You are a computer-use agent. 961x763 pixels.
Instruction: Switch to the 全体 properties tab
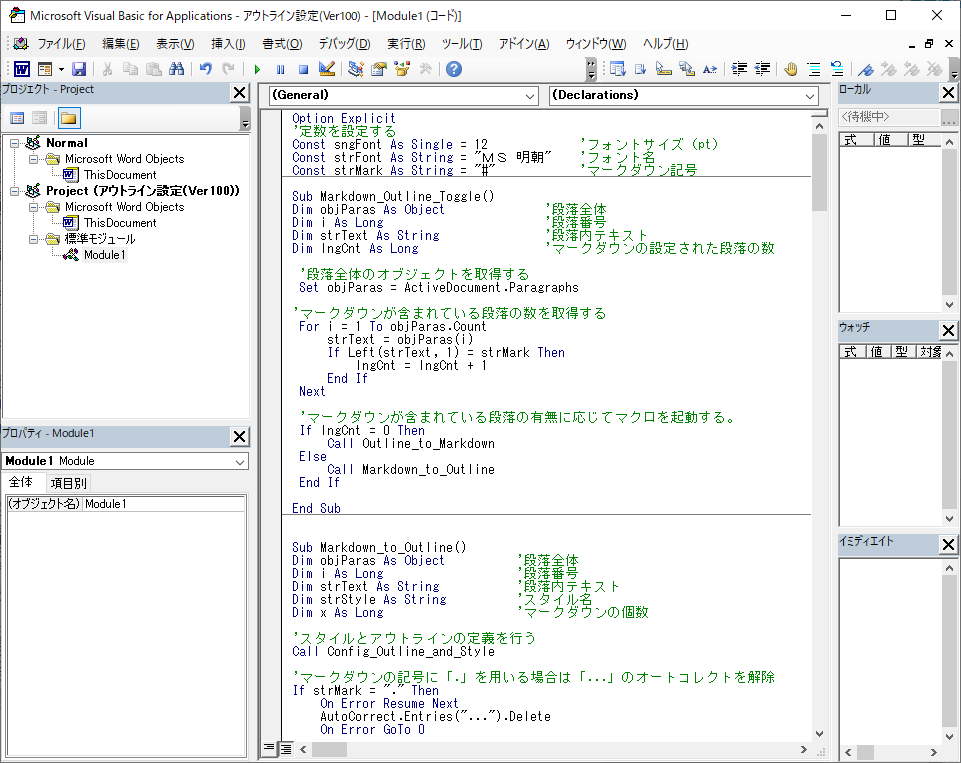(x=21, y=482)
